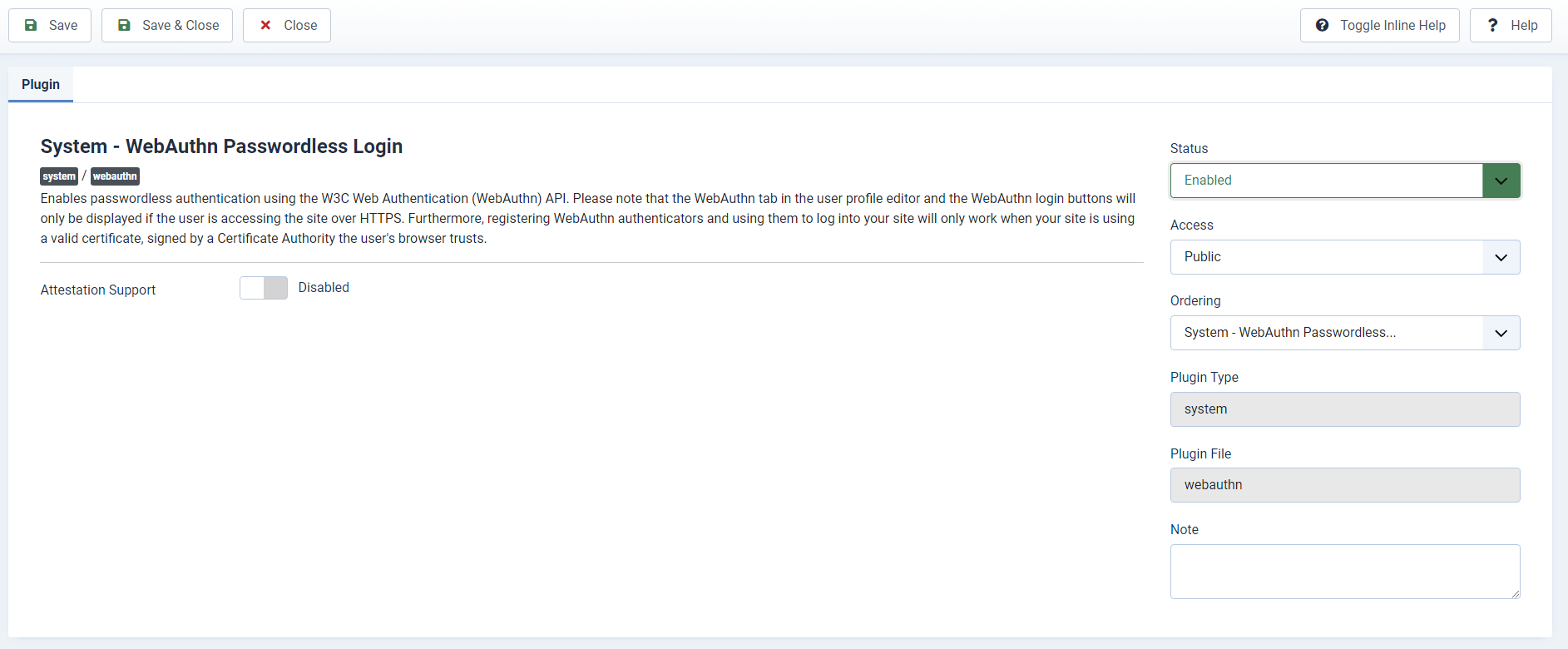The width and height of the screenshot is (1568, 649).
Task: Open the Status dropdown showing Enabled
Action: point(1345,181)
